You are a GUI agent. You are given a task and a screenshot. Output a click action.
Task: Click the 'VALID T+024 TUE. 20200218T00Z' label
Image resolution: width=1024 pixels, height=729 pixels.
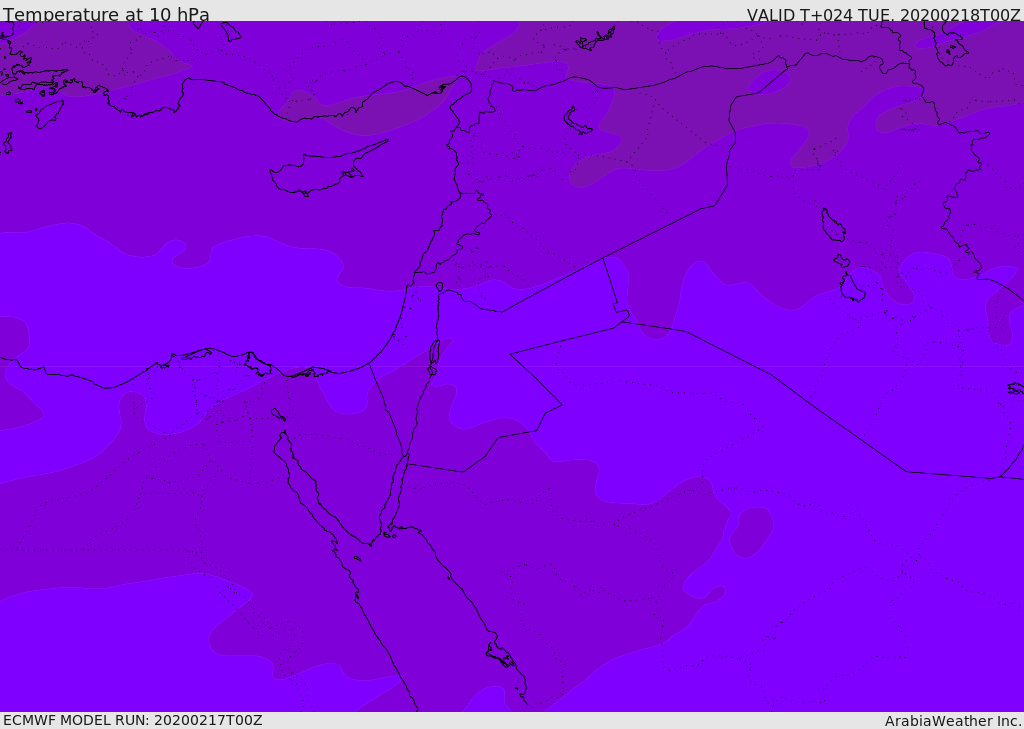(884, 14)
